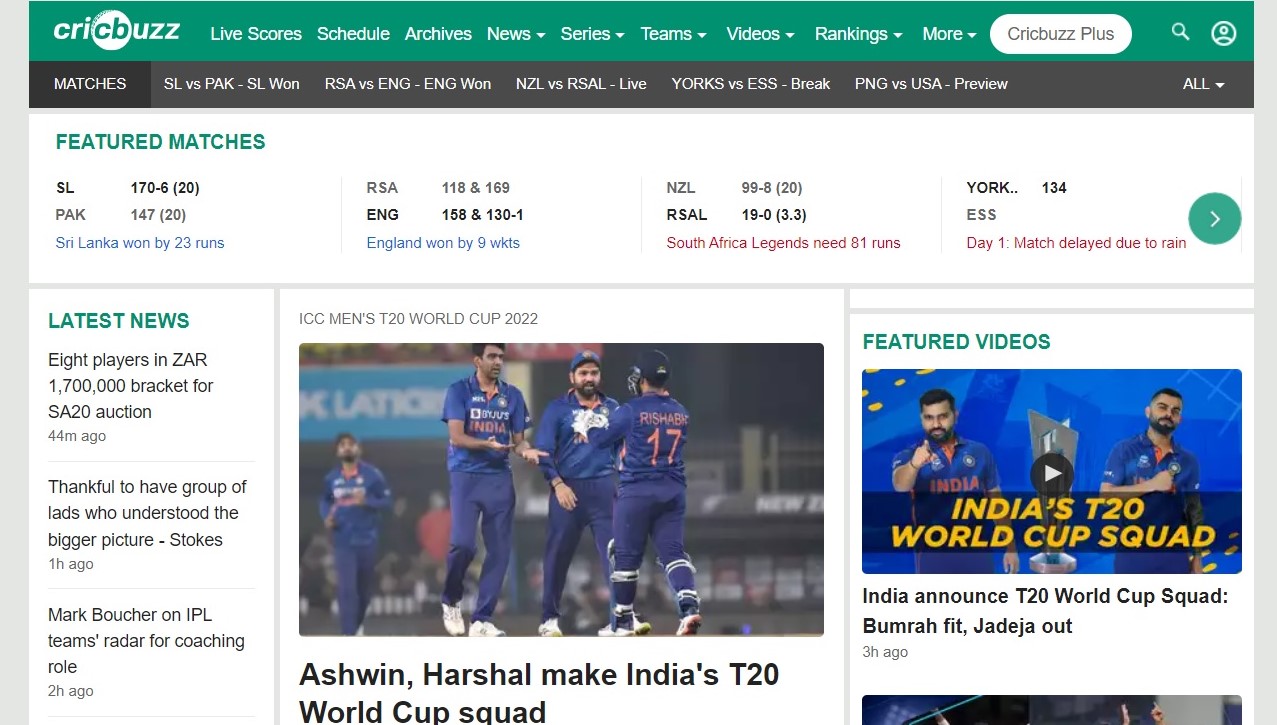
Task: Click the green next arrow in Featured Matches
Action: pyautogui.click(x=1214, y=218)
